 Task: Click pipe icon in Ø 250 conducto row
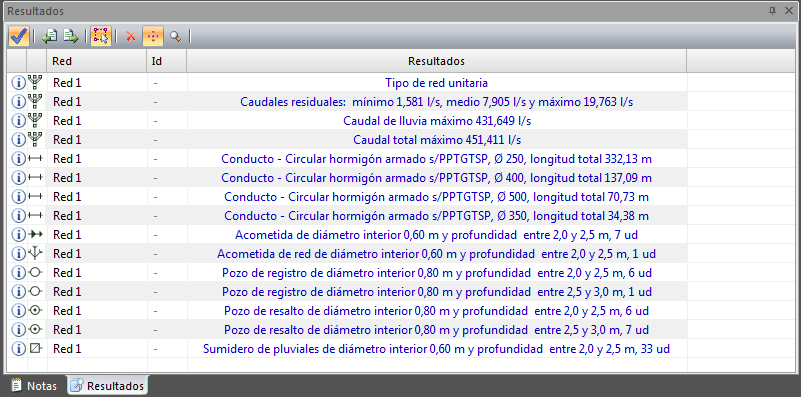[x=36, y=159]
